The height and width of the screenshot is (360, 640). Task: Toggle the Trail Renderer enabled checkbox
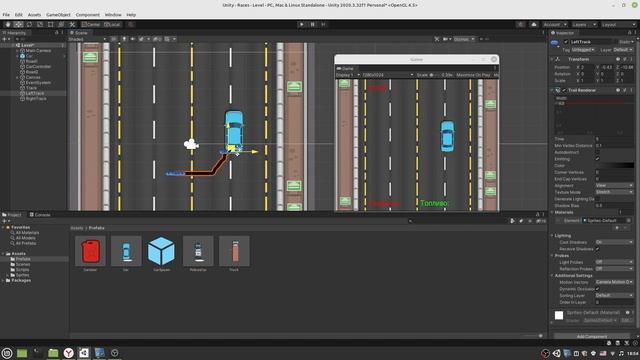coord(564,90)
